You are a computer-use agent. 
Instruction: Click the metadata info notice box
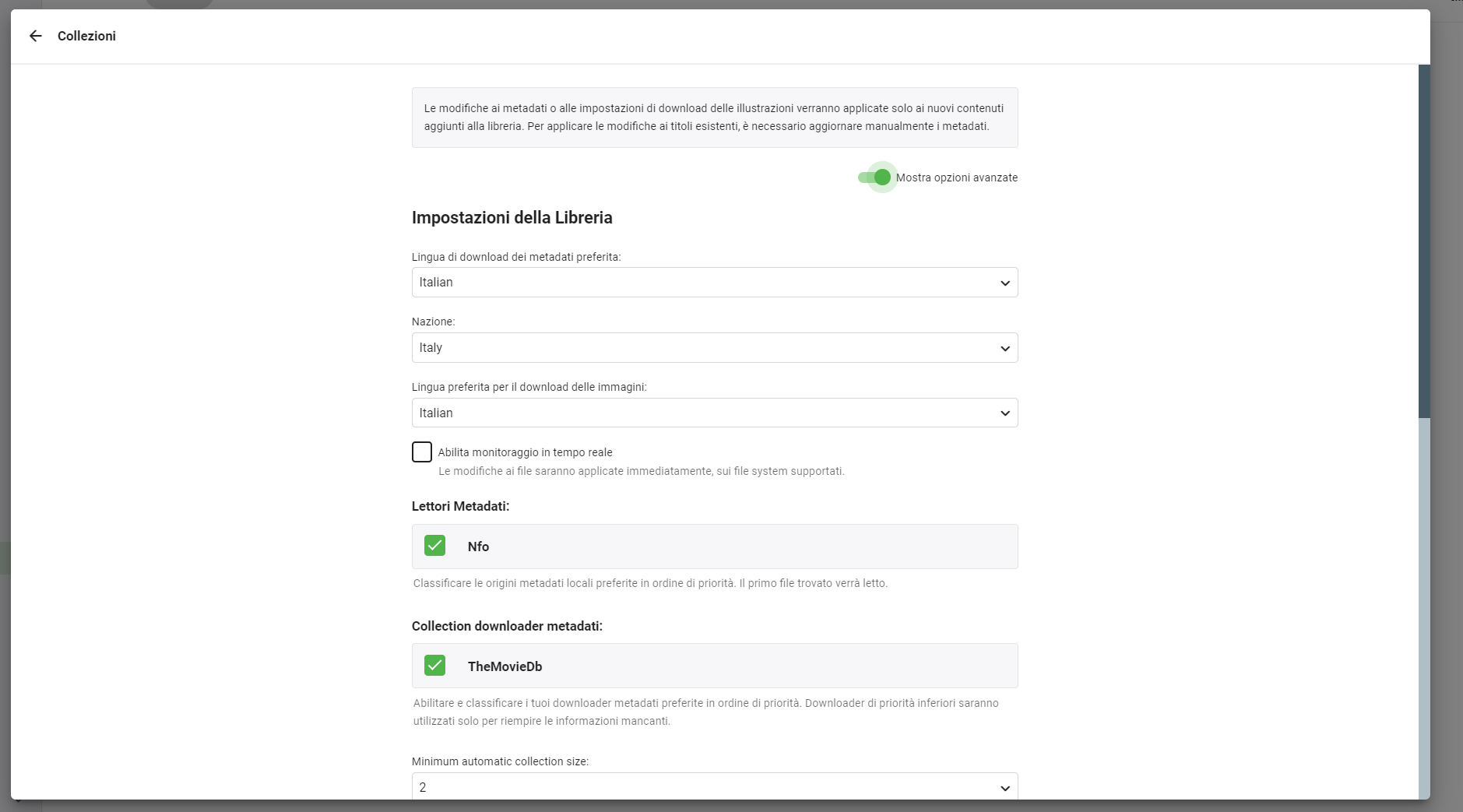(x=714, y=118)
